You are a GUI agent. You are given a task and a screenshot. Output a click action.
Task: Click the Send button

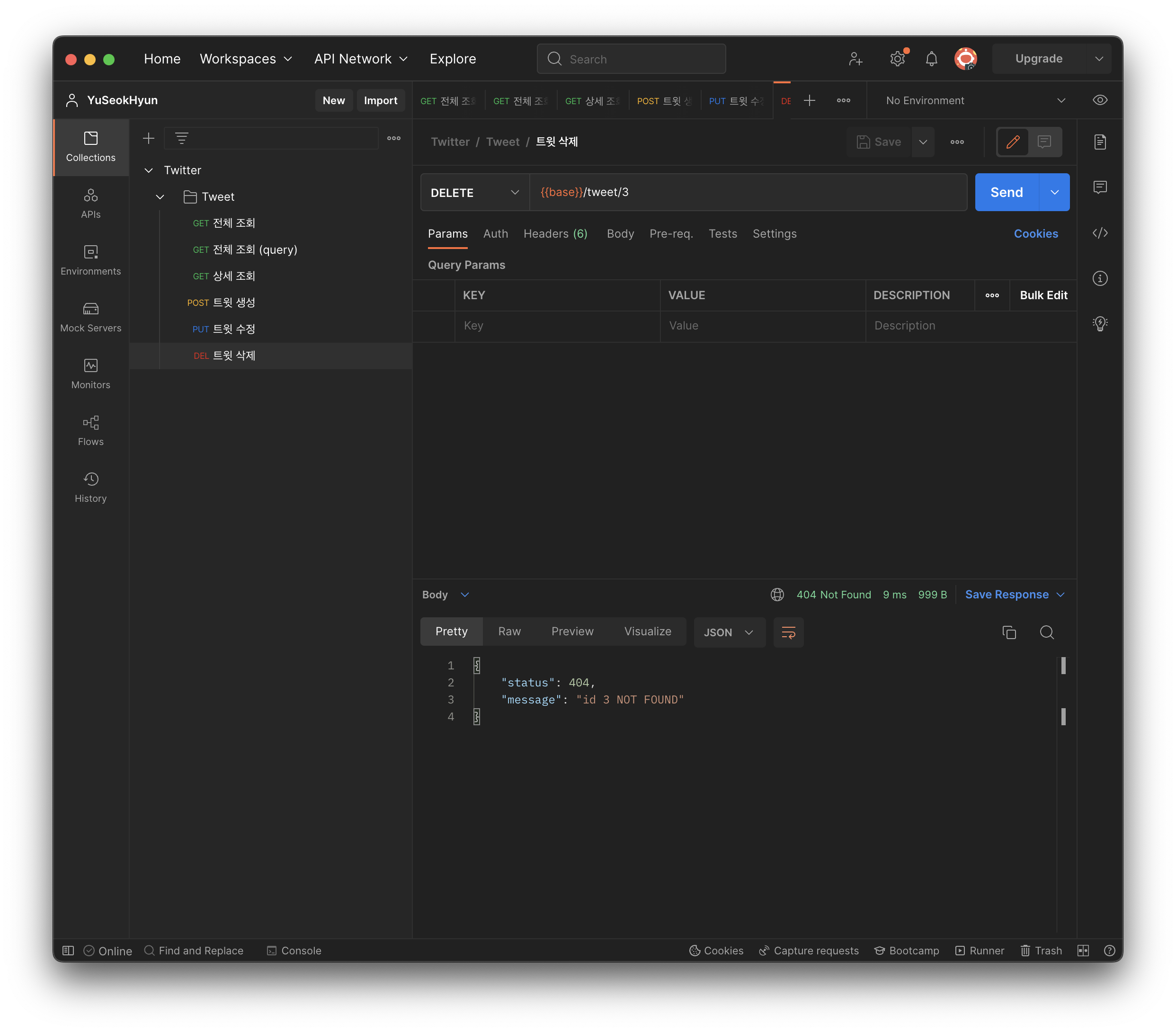1006,192
